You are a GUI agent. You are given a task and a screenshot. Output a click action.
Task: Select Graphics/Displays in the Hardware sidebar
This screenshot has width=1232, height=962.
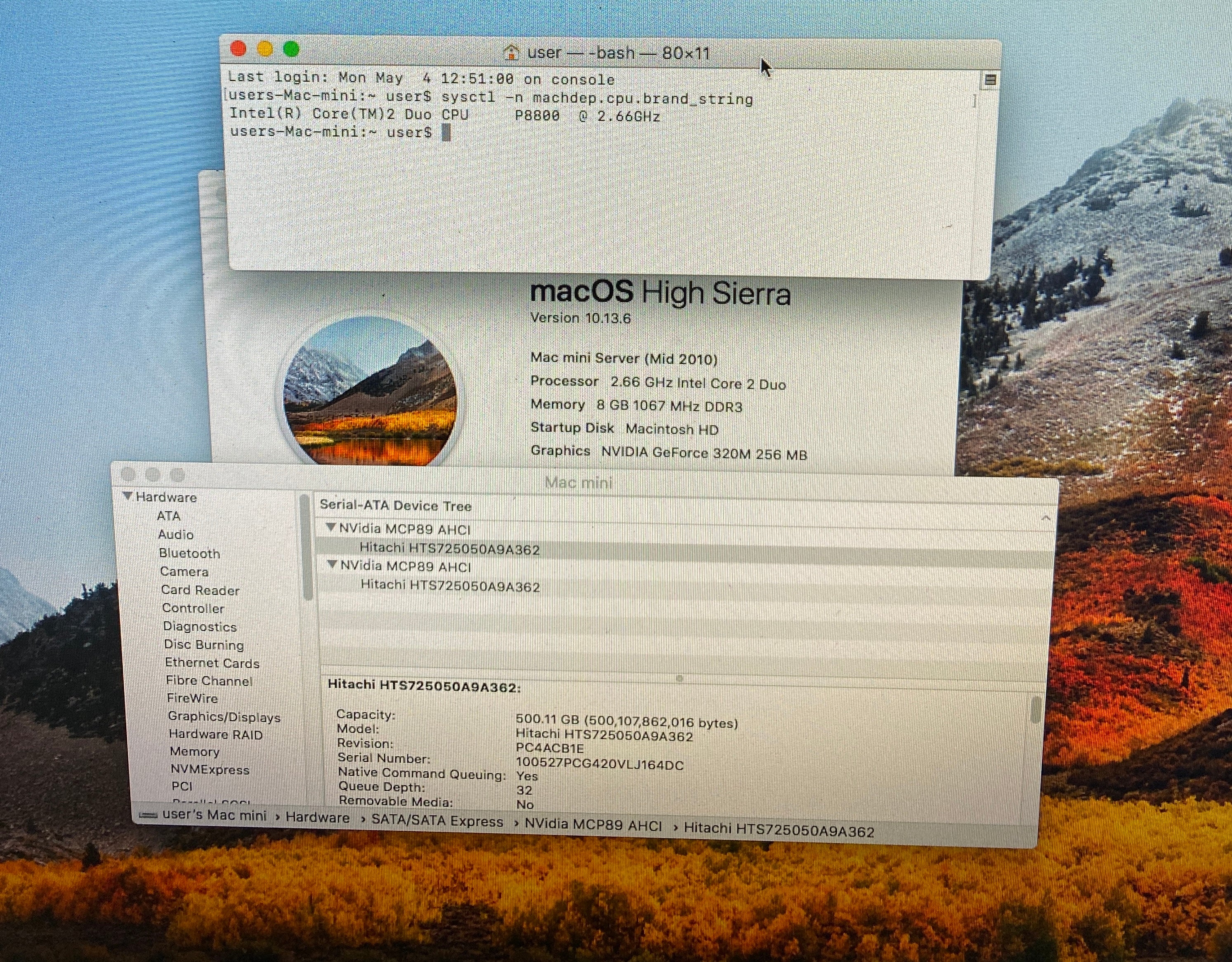[x=224, y=717]
